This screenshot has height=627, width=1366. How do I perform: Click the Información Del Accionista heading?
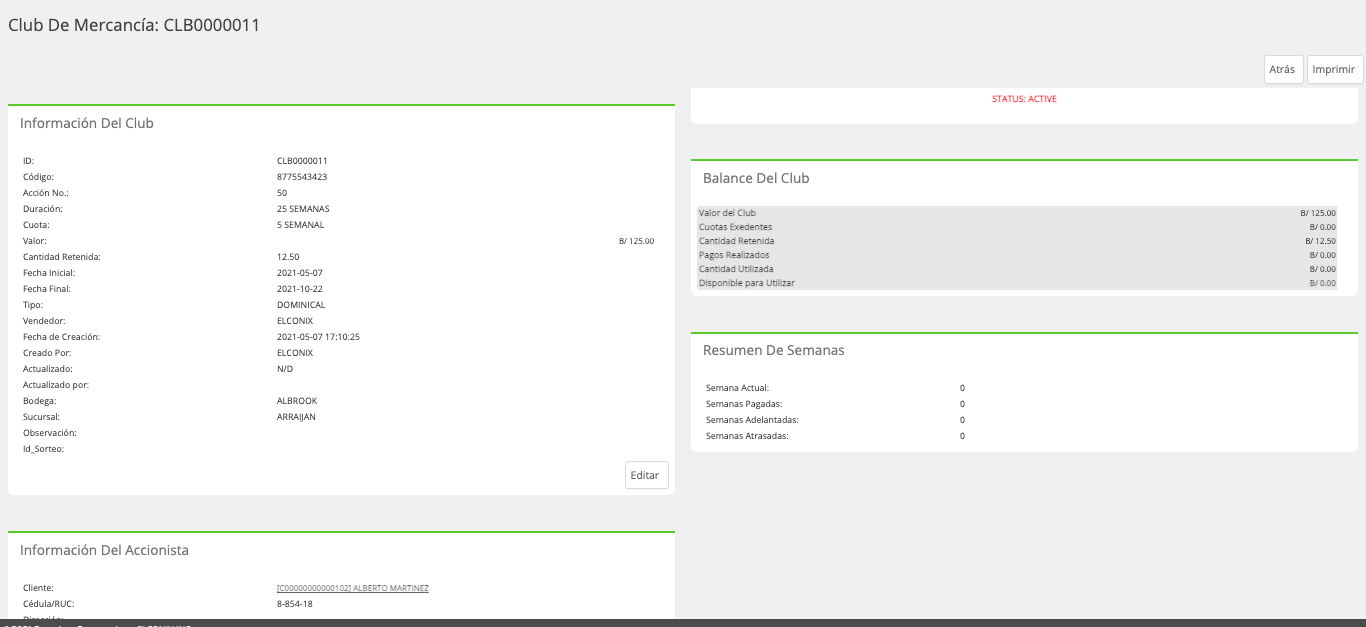click(104, 550)
